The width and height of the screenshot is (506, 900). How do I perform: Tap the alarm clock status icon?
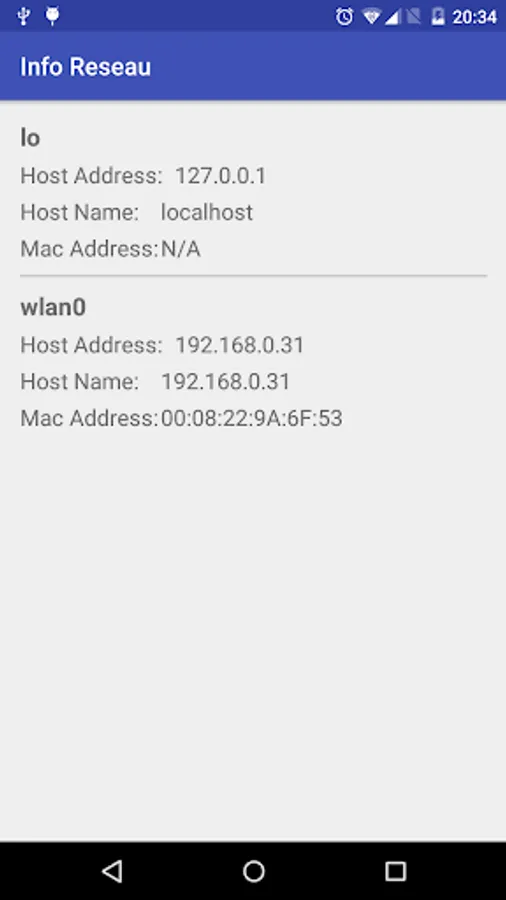(344, 17)
